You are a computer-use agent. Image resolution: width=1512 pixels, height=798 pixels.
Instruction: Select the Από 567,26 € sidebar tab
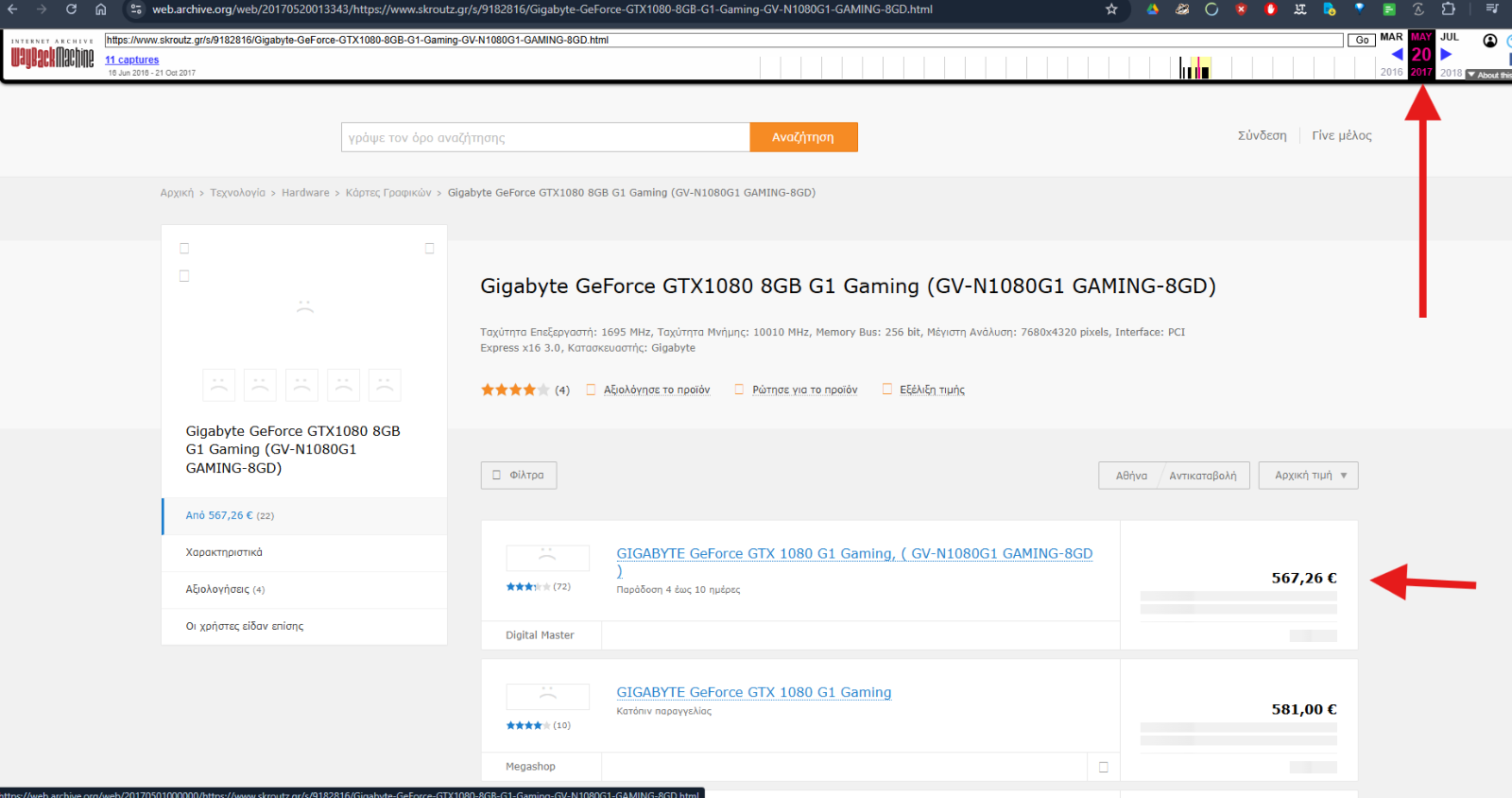(304, 516)
